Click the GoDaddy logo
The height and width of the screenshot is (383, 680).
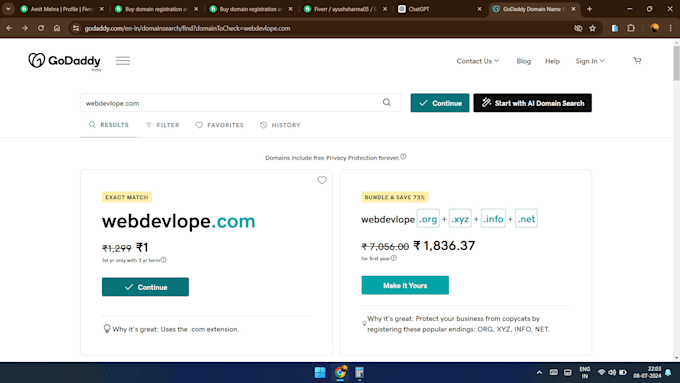[64, 61]
